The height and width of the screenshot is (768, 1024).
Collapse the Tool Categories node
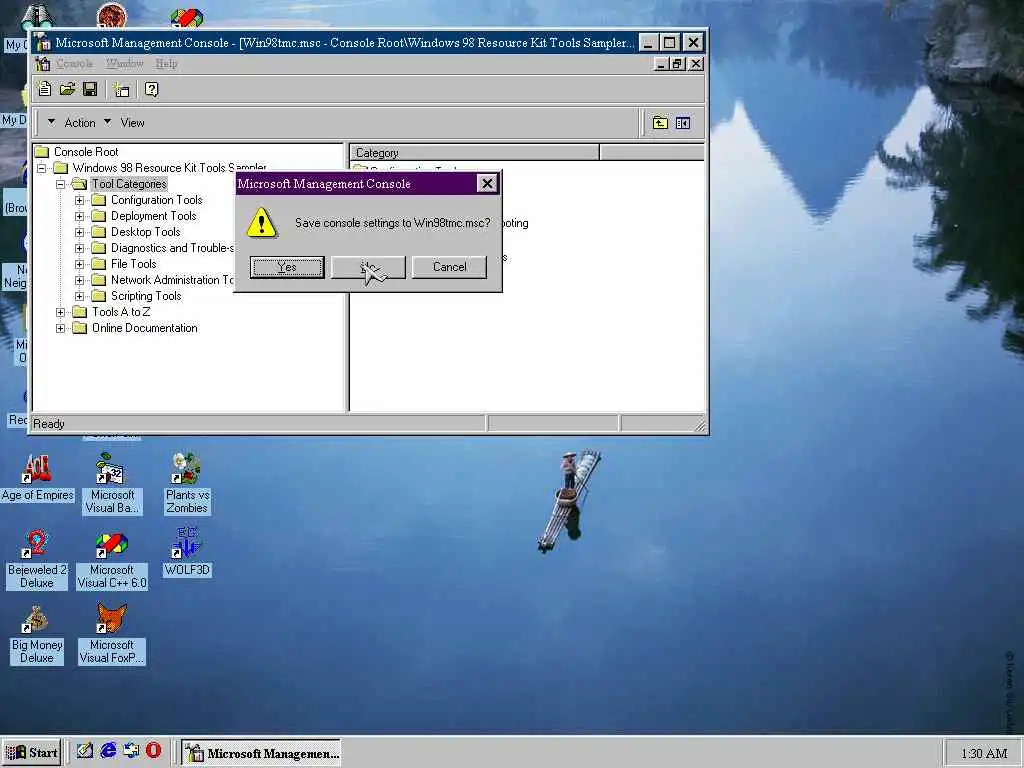(x=60, y=185)
